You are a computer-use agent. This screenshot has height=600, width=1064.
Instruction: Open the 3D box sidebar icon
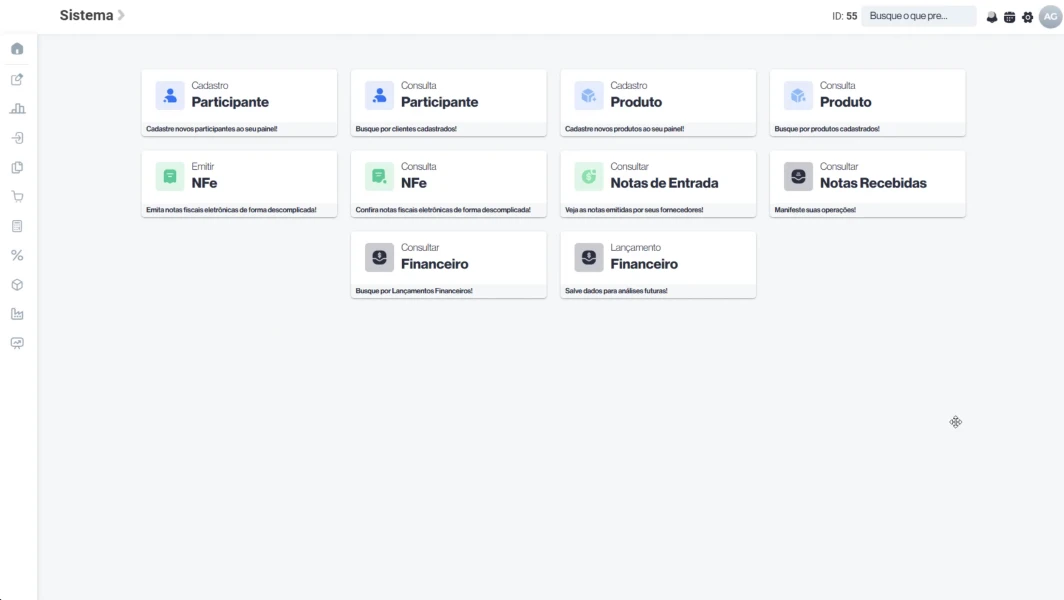click(x=17, y=285)
